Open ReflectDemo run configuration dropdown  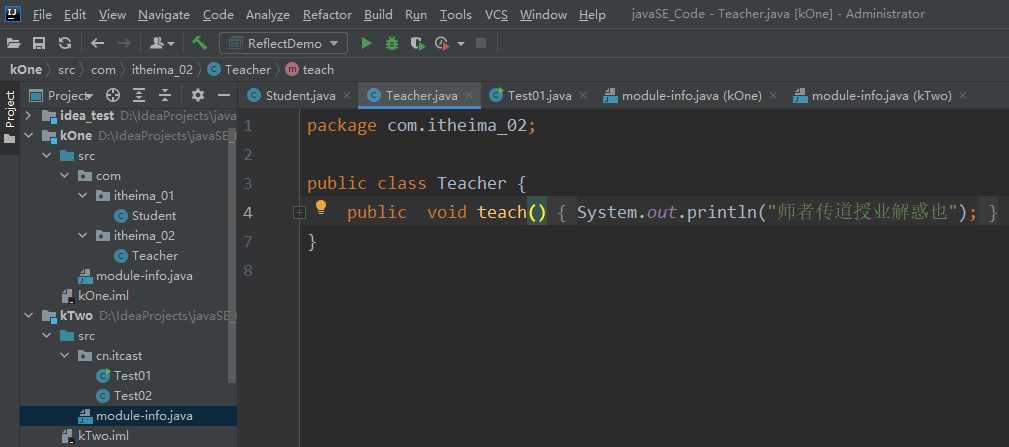pos(283,44)
